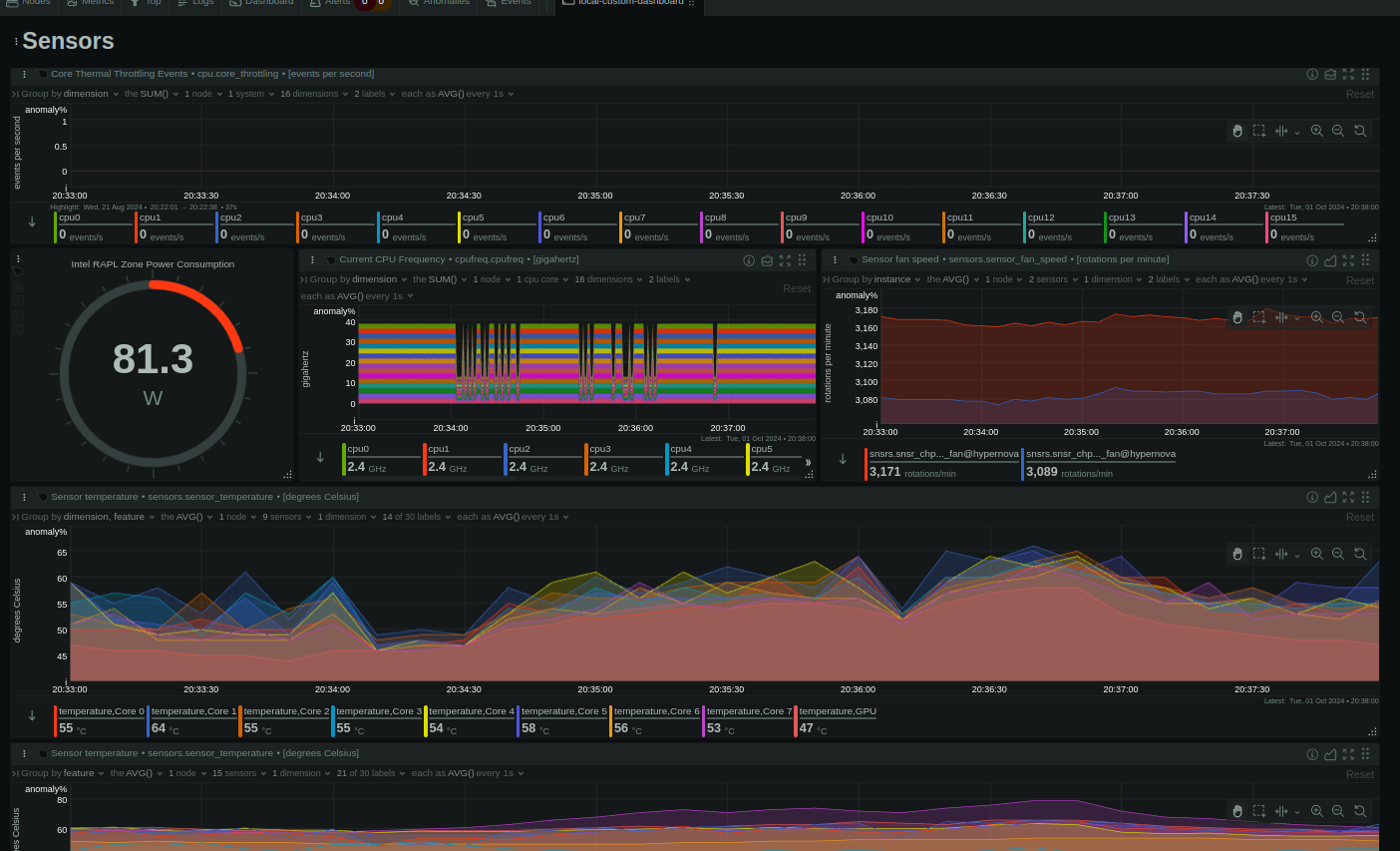Viewport: 1400px width, 851px height.
Task: Open the Anomalies tab
Action: point(440,3)
